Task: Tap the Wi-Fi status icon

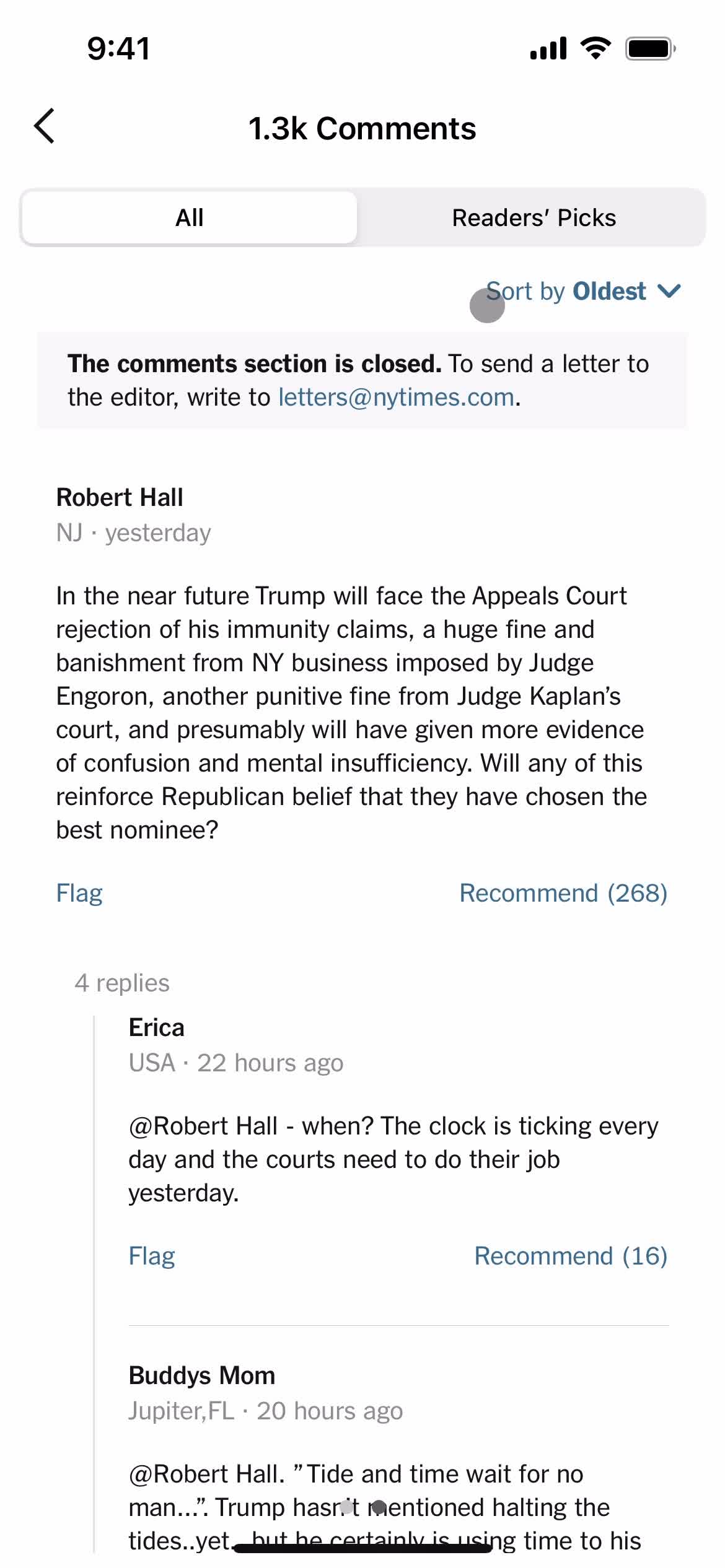Action: pyautogui.click(x=595, y=48)
